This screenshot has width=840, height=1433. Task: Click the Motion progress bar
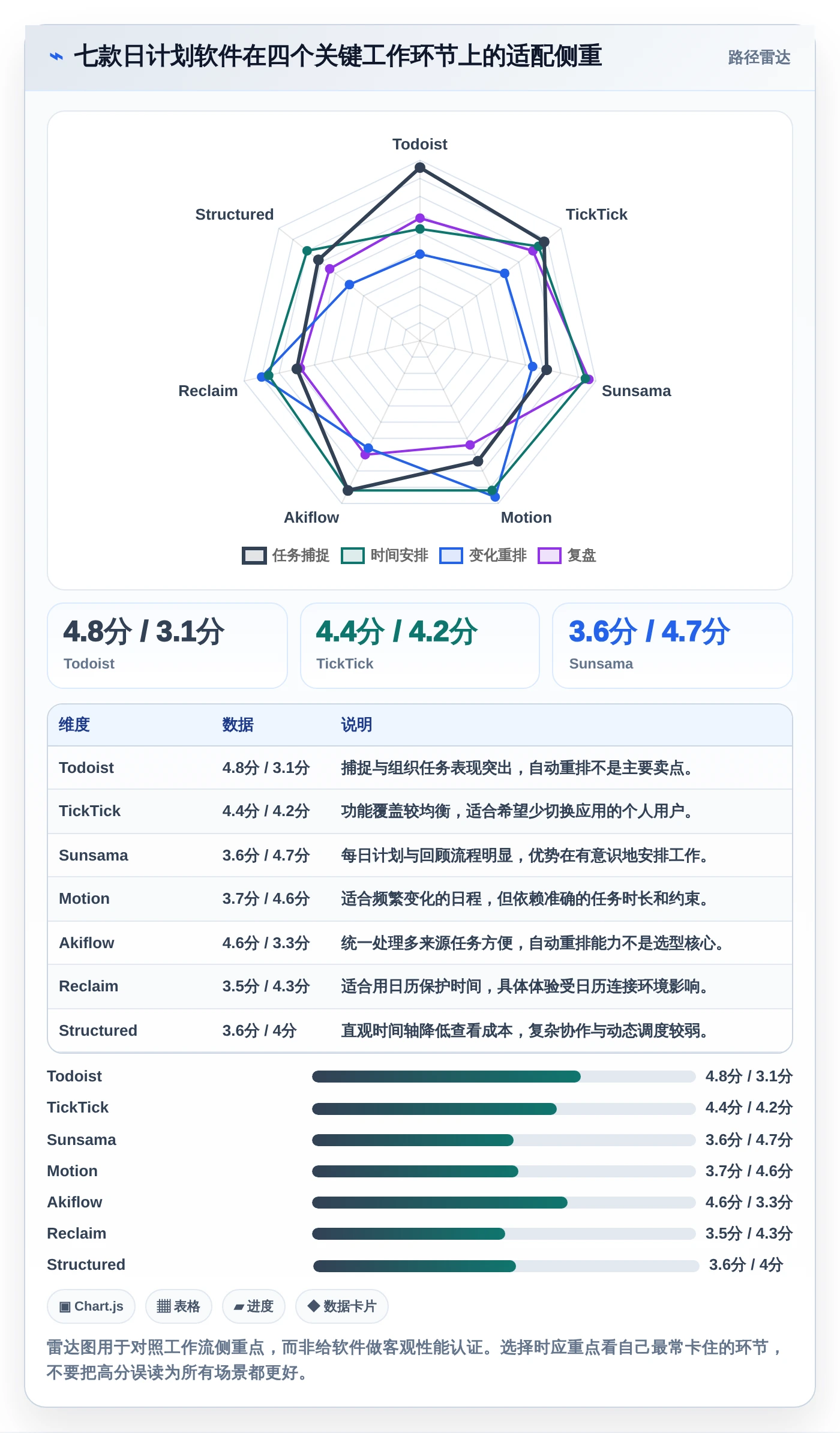pos(504,1171)
